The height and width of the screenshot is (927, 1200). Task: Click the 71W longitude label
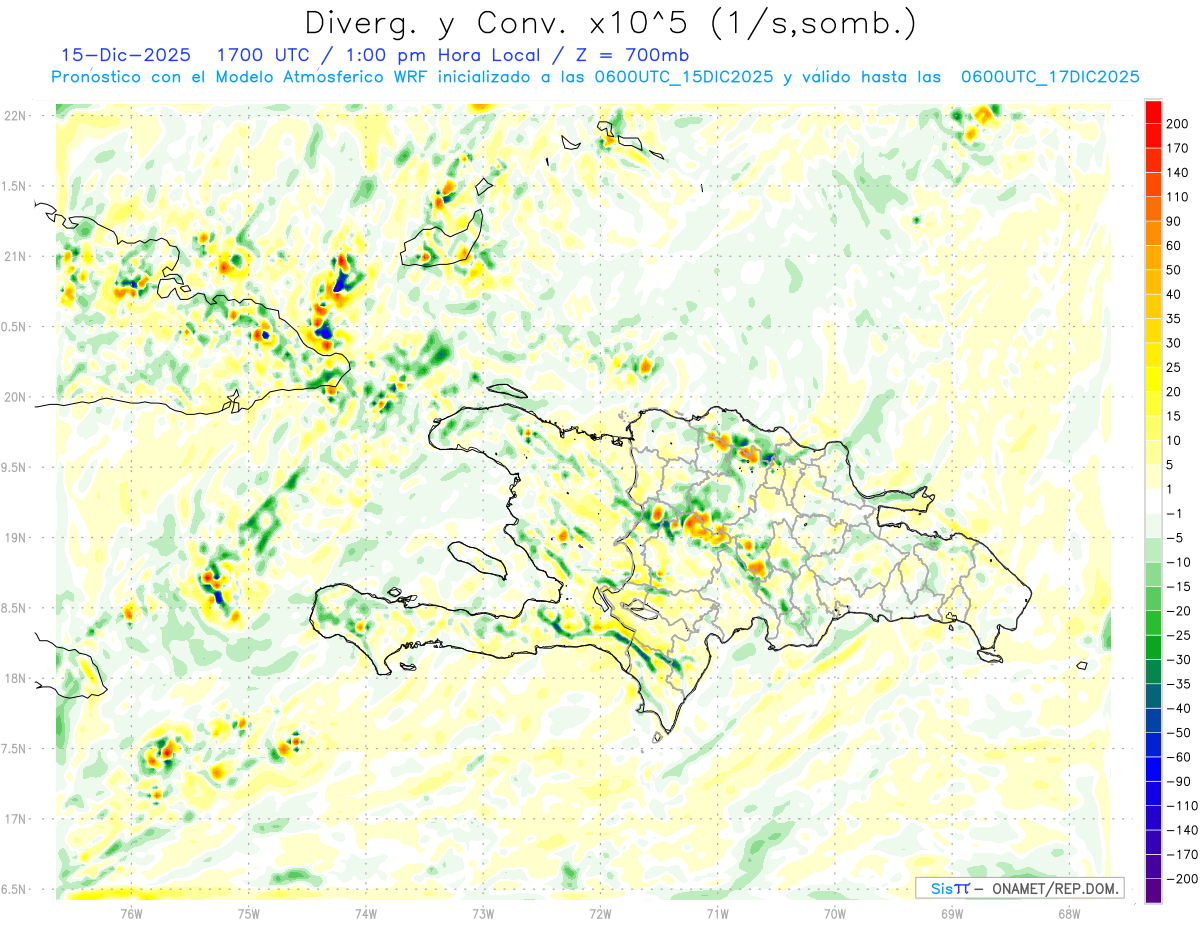[717, 914]
